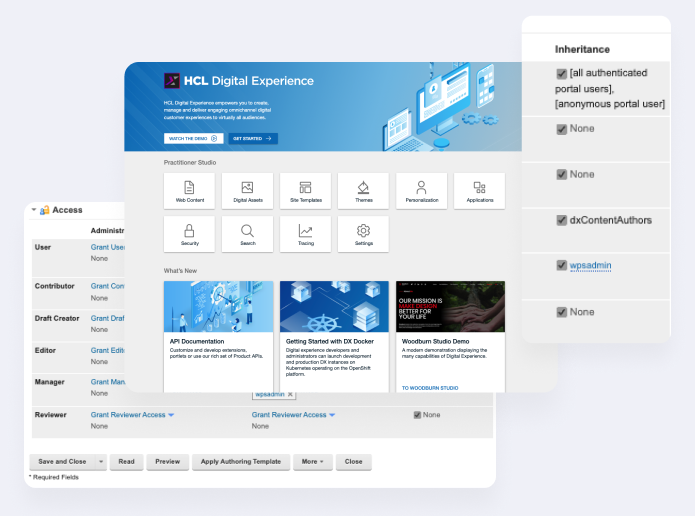Open the Save and Close dropdown arrow
Image resolution: width=695 pixels, height=516 pixels.
pos(100,462)
